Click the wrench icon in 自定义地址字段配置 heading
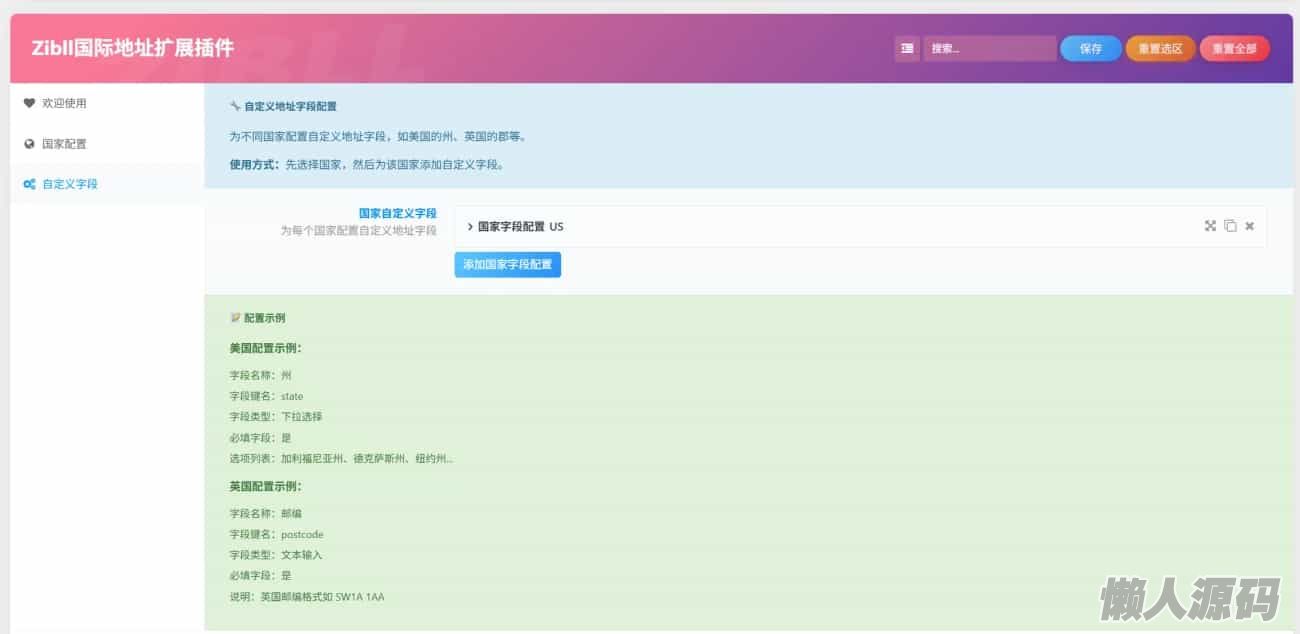 point(235,105)
